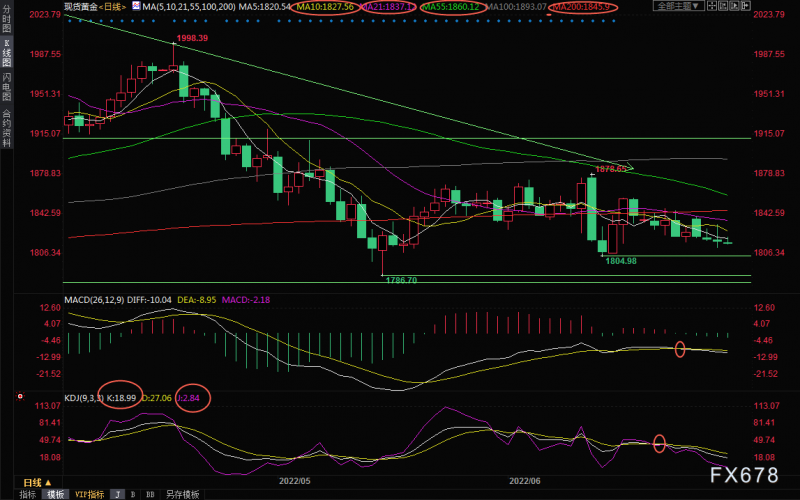Toggle the BB template button
The width and height of the screenshot is (800, 500).
click(x=150, y=494)
